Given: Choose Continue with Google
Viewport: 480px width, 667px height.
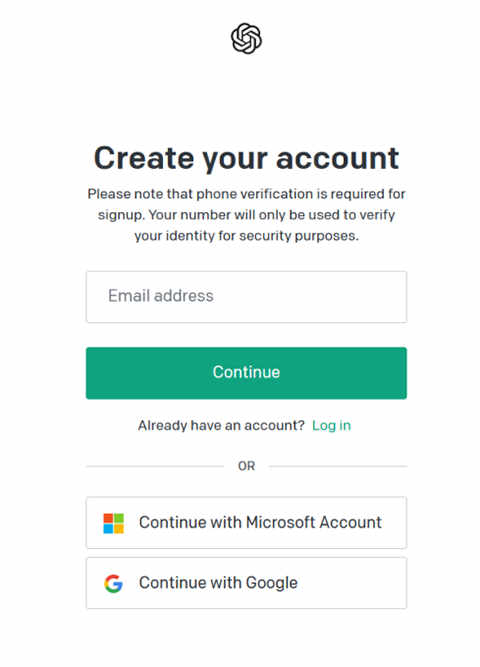Looking at the screenshot, I should click(246, 583).
